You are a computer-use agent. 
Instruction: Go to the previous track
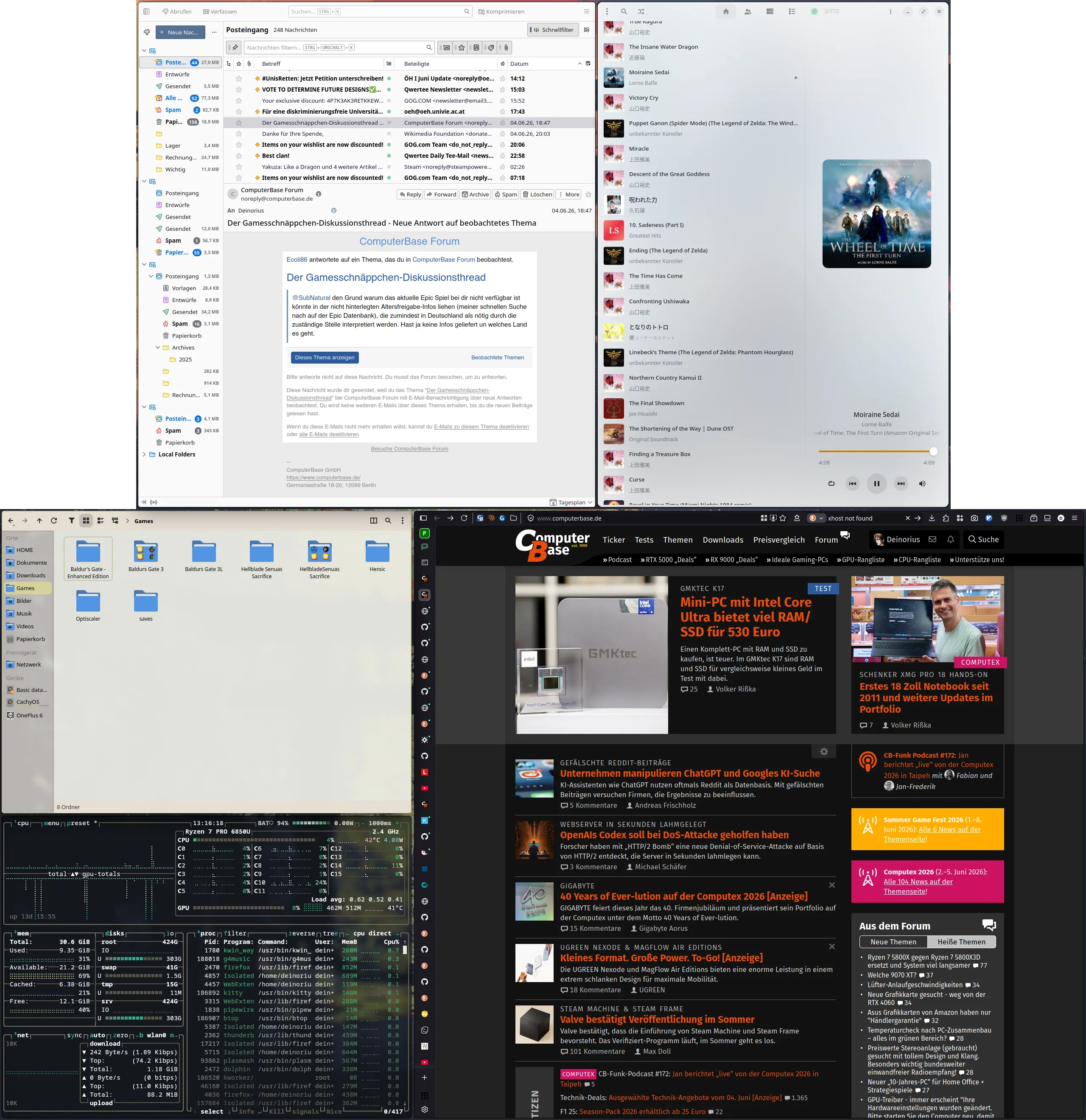pyautogui.click(x=852, y=484)
